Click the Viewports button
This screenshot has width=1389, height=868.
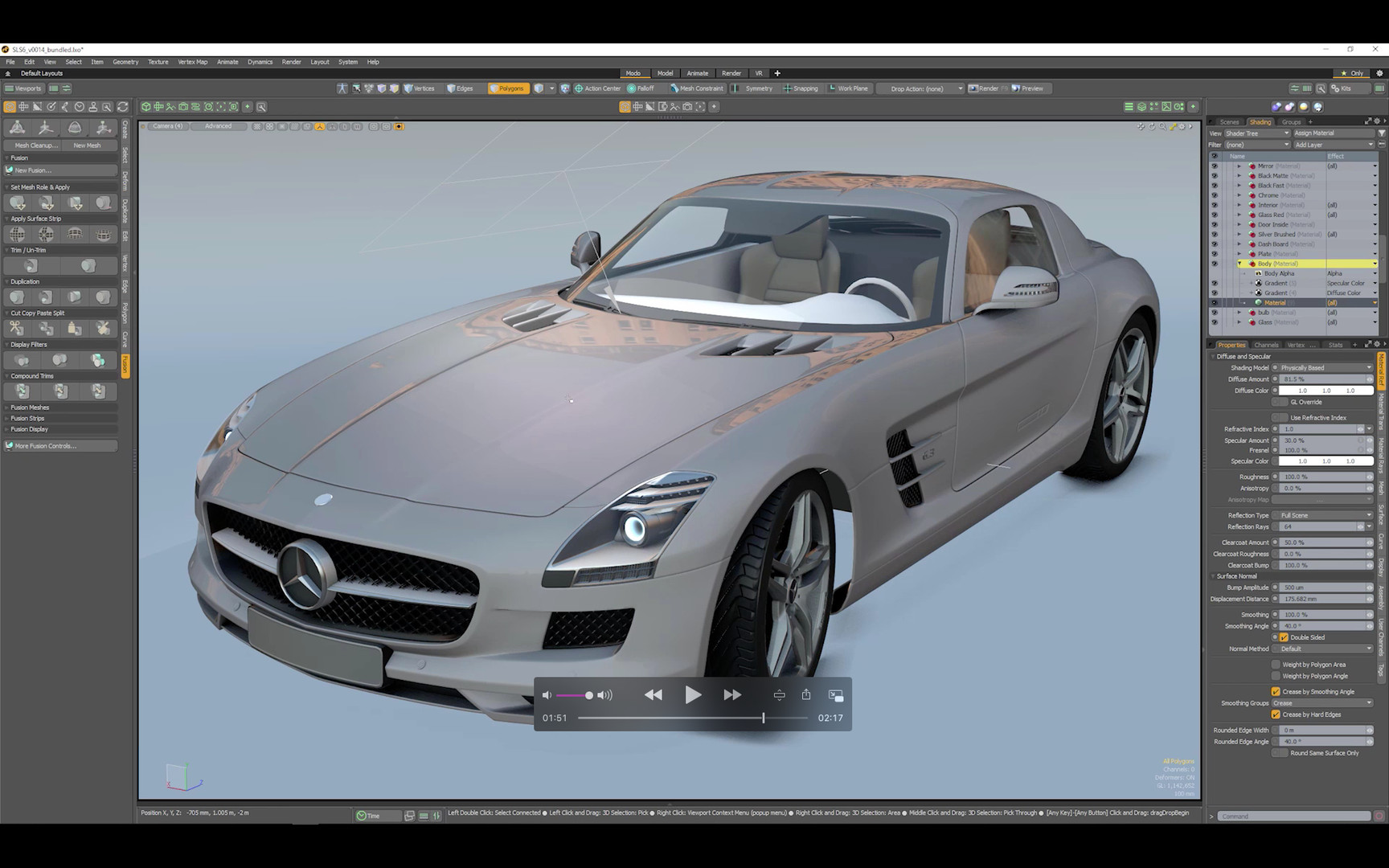click(x=23, y=88)
